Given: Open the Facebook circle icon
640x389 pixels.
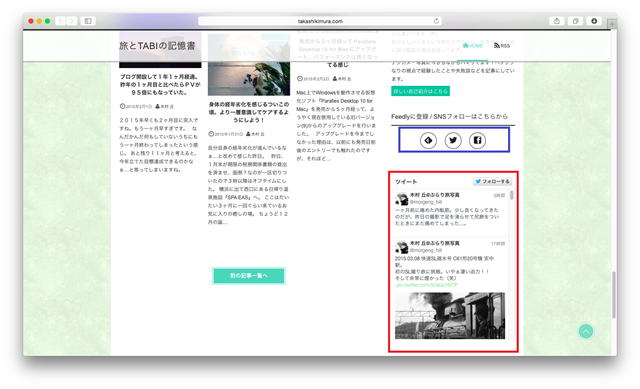Looking at the screenshot, I should pos(477,140).
